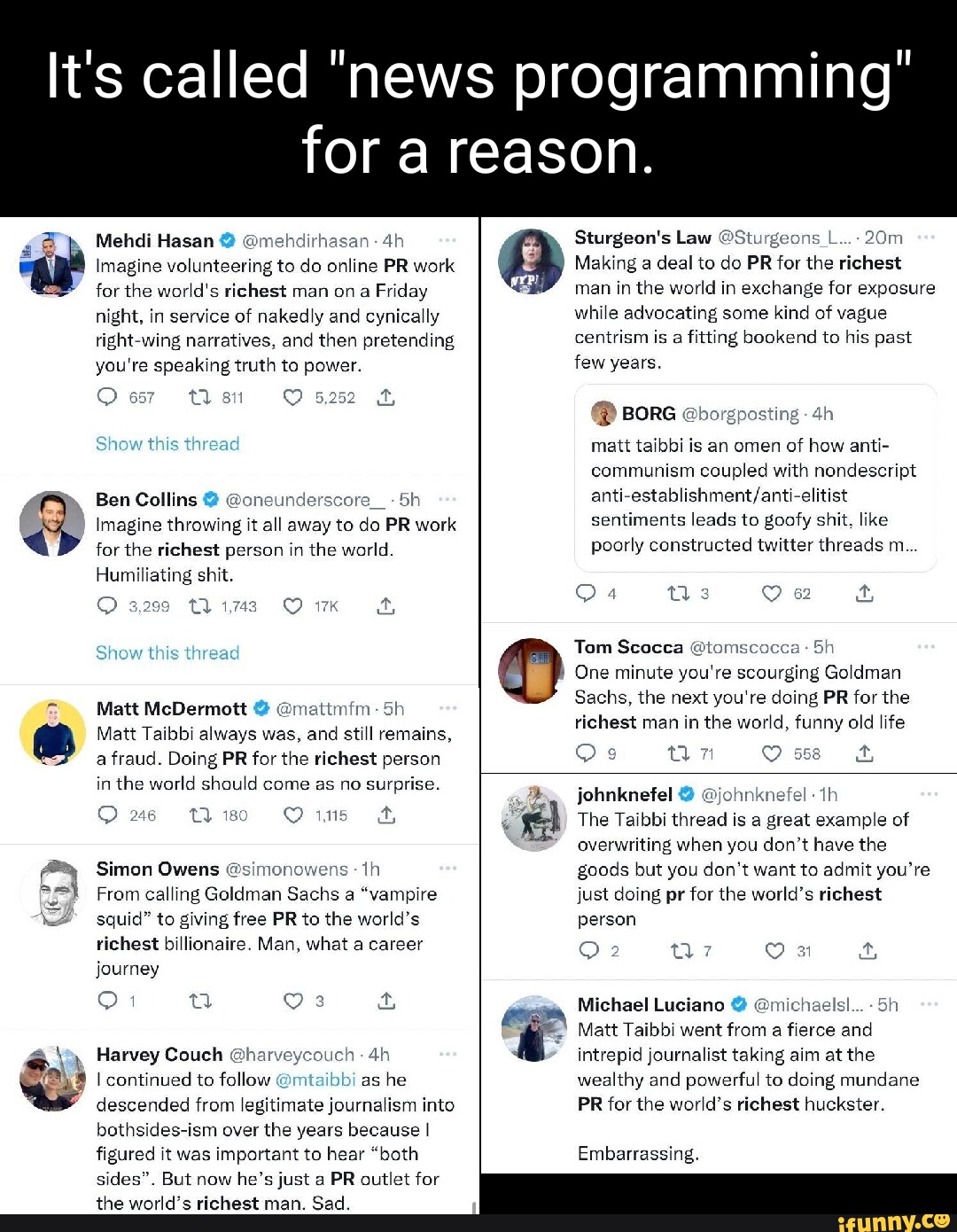The height and width of the screenshot is (1232, 957).
Task: Like Mehdi Hasan's tweet
Action: [x=292, y=398]
